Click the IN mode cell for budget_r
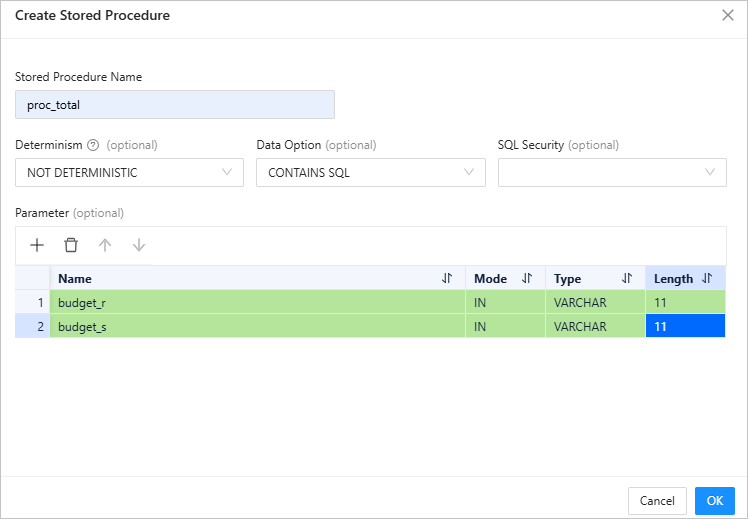Image resolution: width=748 pixels, height=519 pixels. 505,302
